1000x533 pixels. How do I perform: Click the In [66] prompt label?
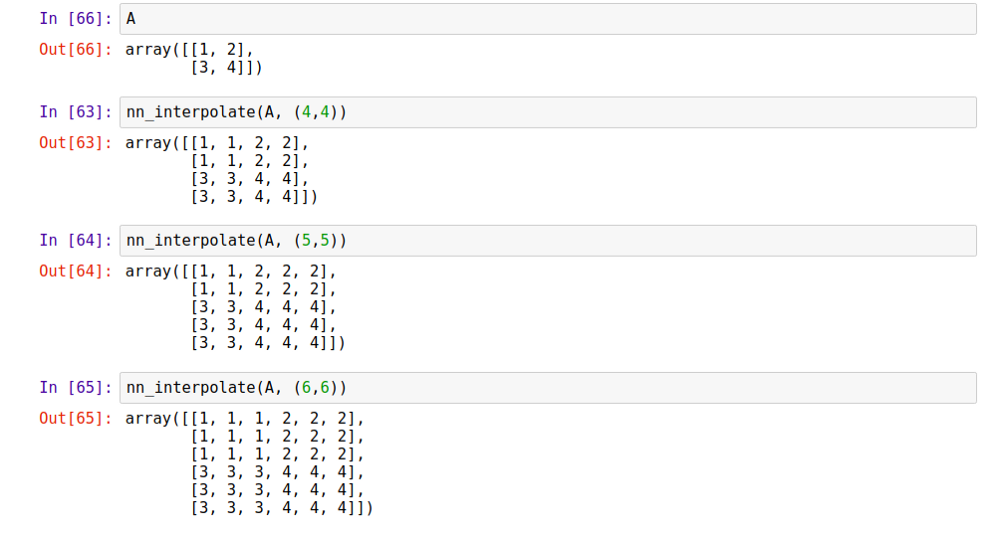pos(77,19)
